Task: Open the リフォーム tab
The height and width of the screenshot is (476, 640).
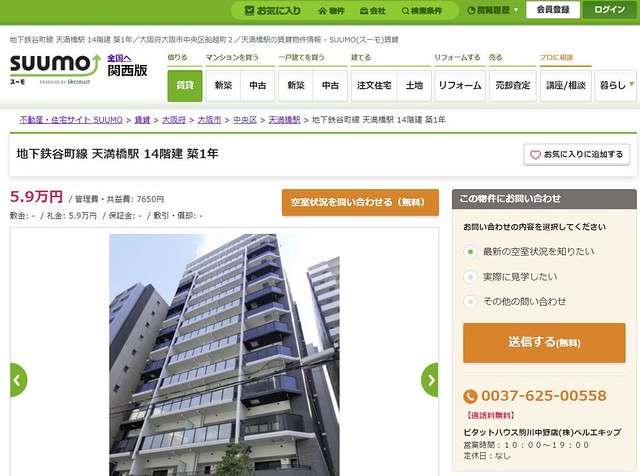Action: click(460, 85)
